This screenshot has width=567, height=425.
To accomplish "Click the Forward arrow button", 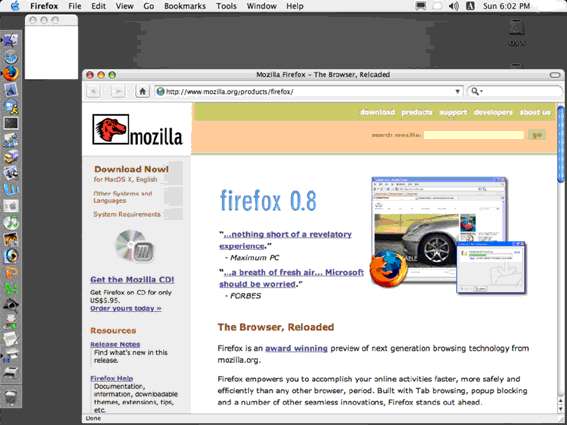I will coord(118,92).
